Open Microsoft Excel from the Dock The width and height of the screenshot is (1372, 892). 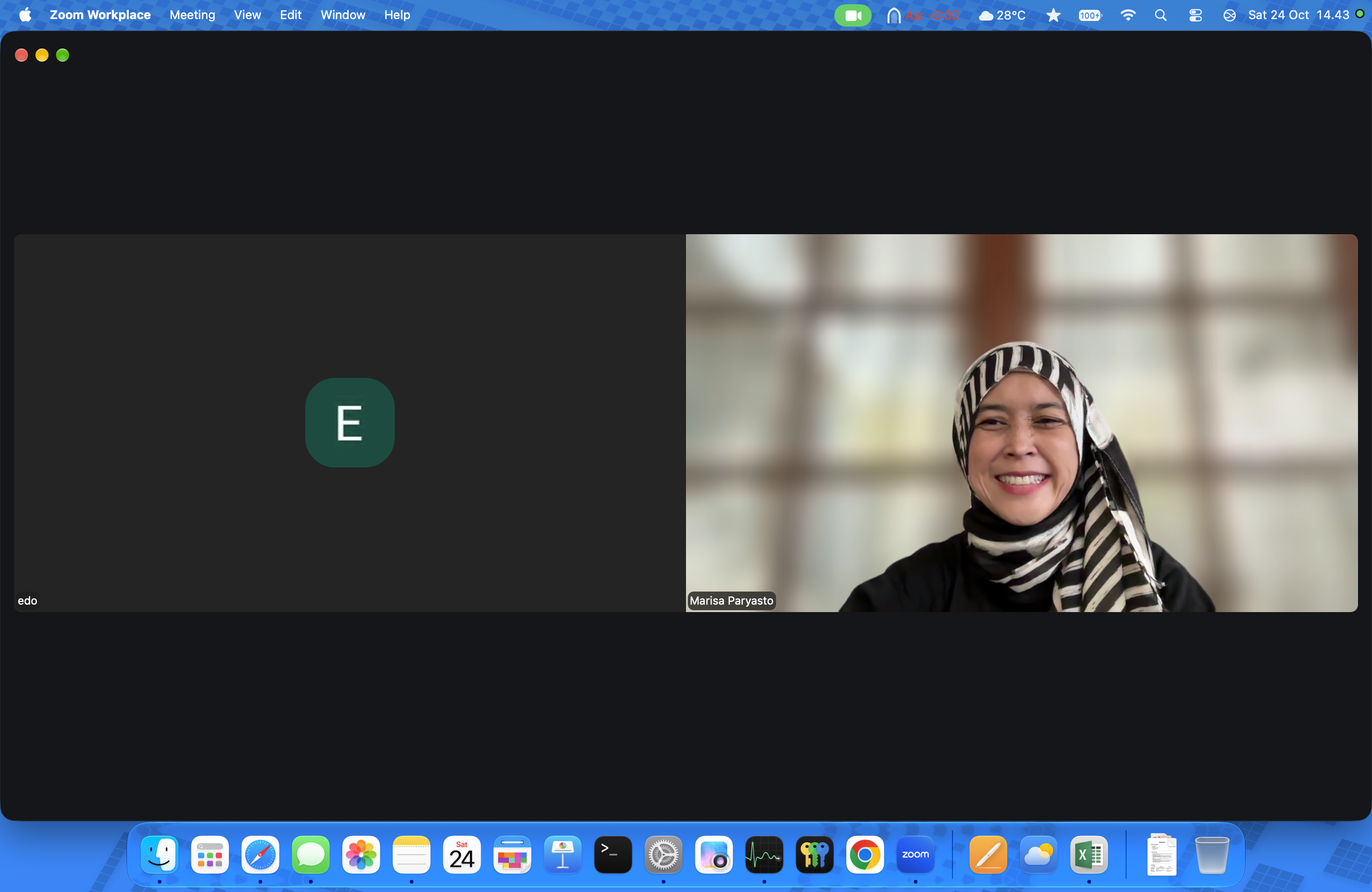click(1089, 854)
